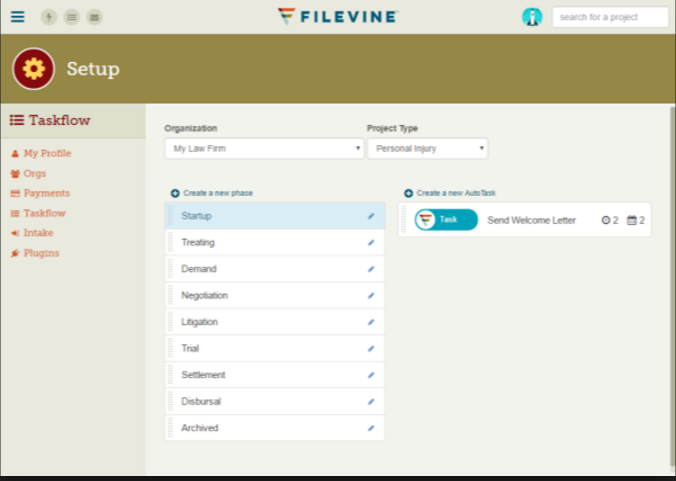
Task: Edit the Archived phase with pencil icon
Action: [371, 428]
